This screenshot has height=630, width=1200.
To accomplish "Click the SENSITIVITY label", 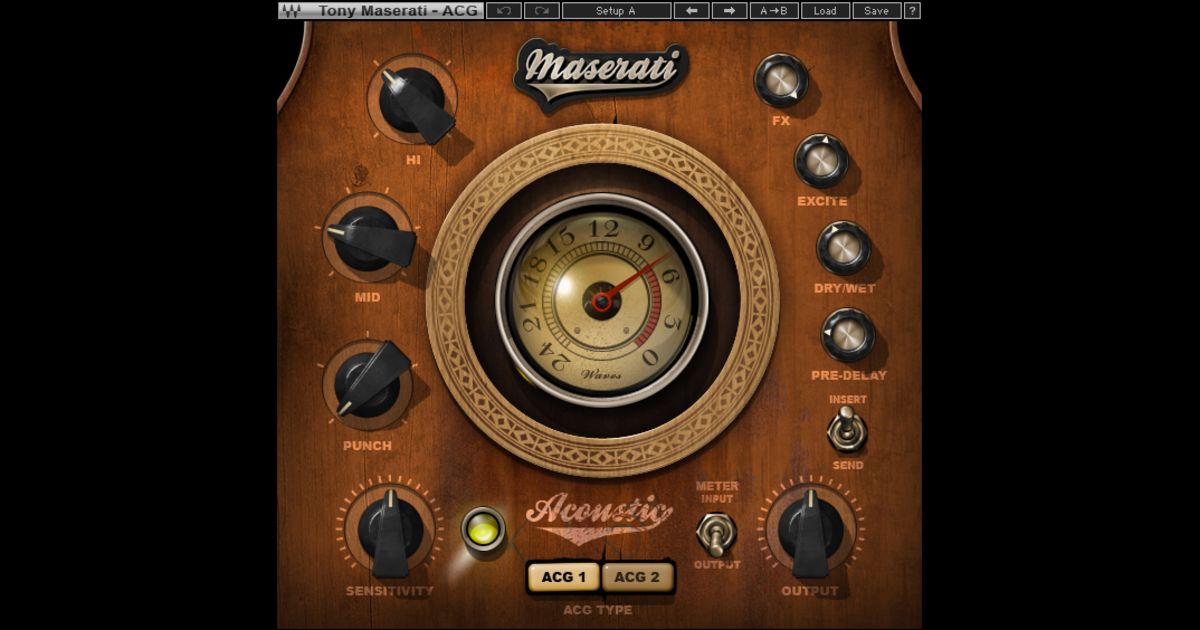I will [x=390, y=591].
